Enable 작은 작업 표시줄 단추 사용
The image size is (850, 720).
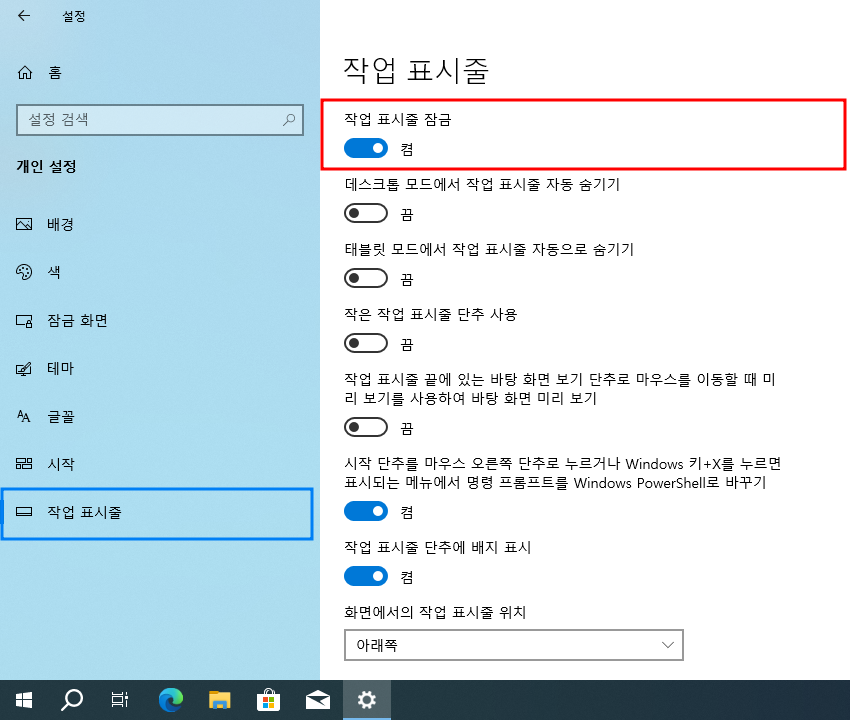coord(366,343)
